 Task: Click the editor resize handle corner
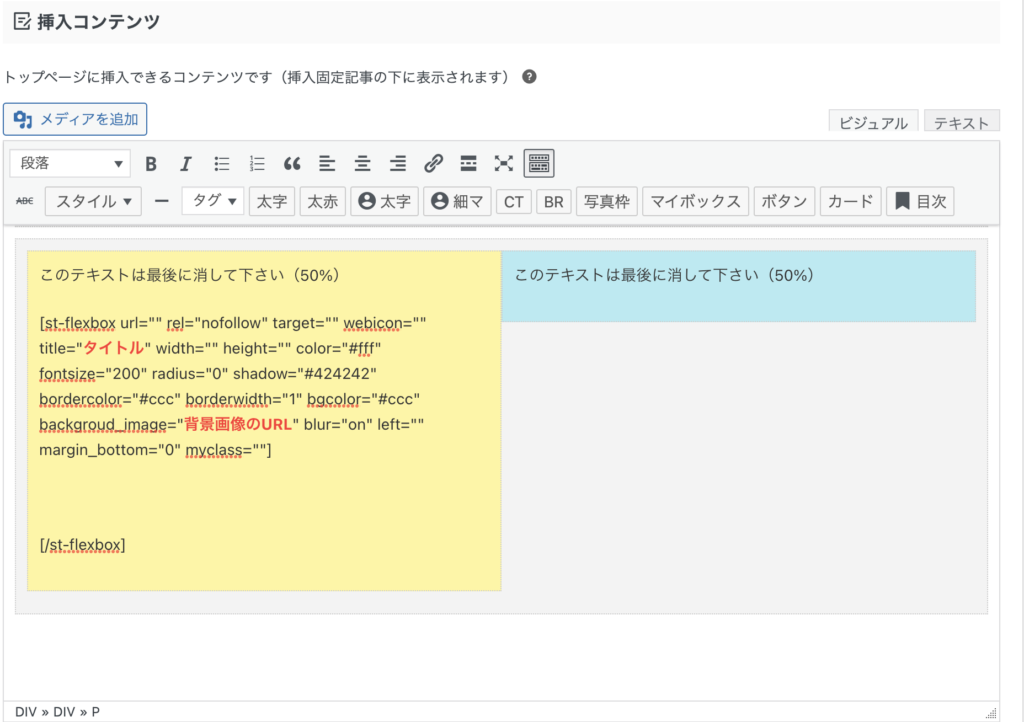(x=991, y=713)
